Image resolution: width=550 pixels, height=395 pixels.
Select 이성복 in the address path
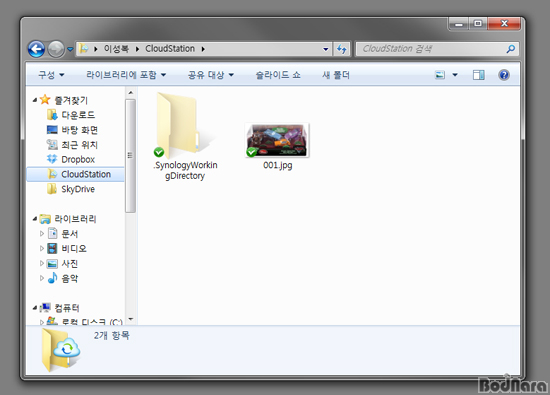(116, 49)
